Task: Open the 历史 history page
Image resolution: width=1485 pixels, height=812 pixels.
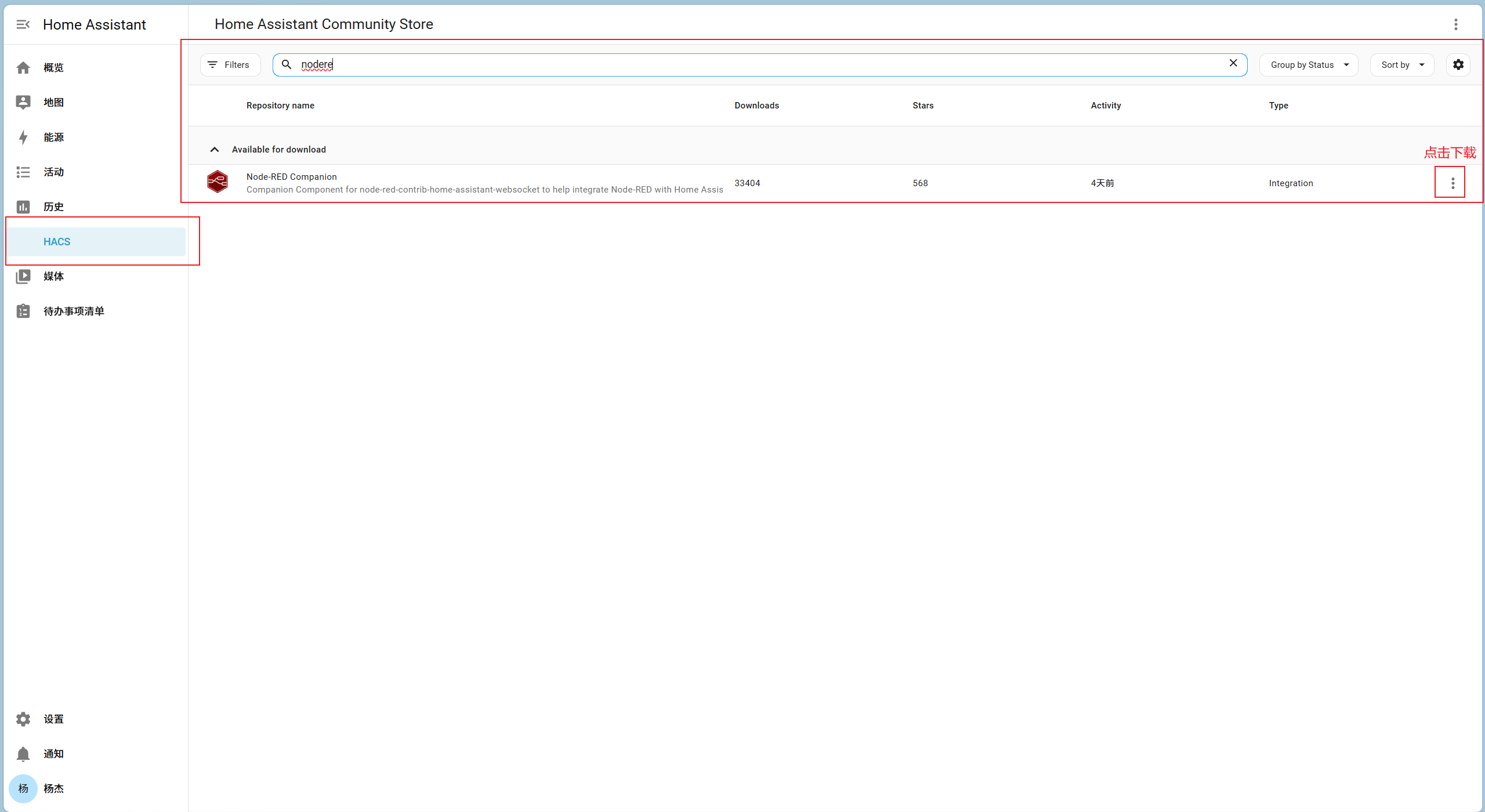Action: pyautogui.click(x=53, y=207)
